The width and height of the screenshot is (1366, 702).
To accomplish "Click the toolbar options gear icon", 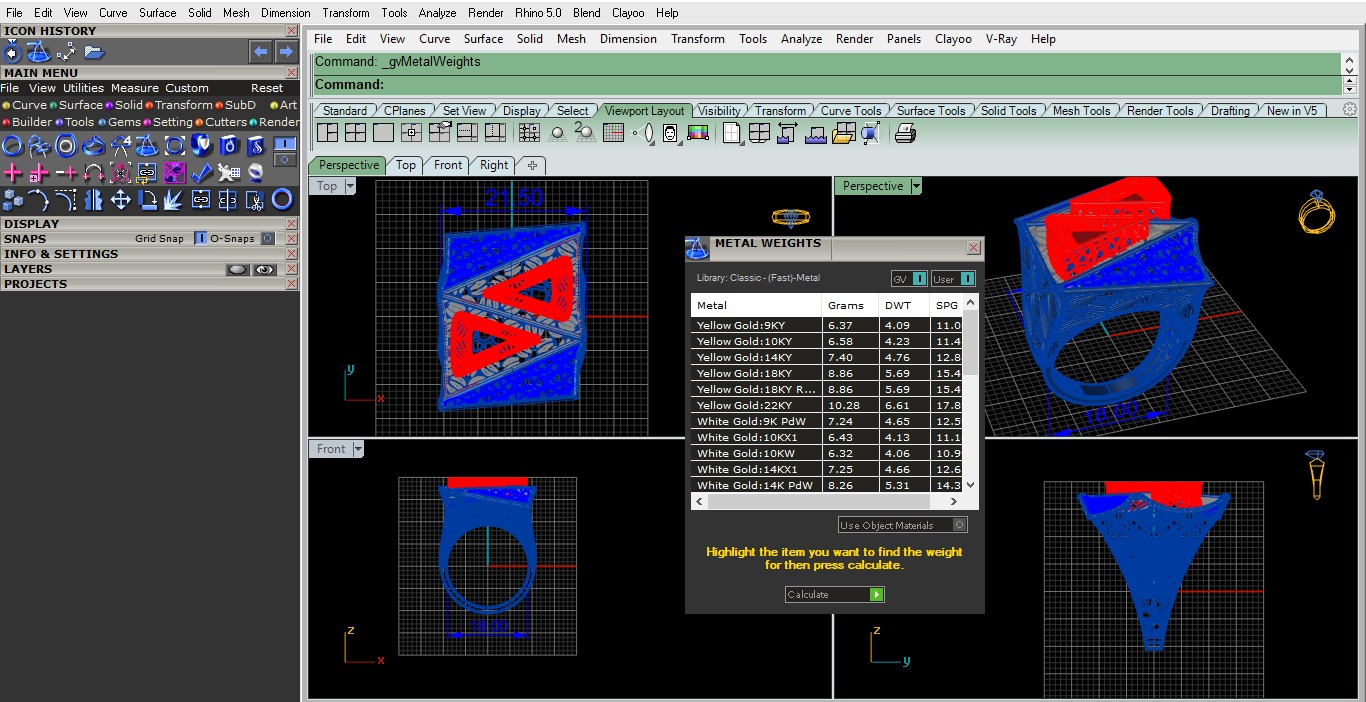I will tap(1350, 110).
